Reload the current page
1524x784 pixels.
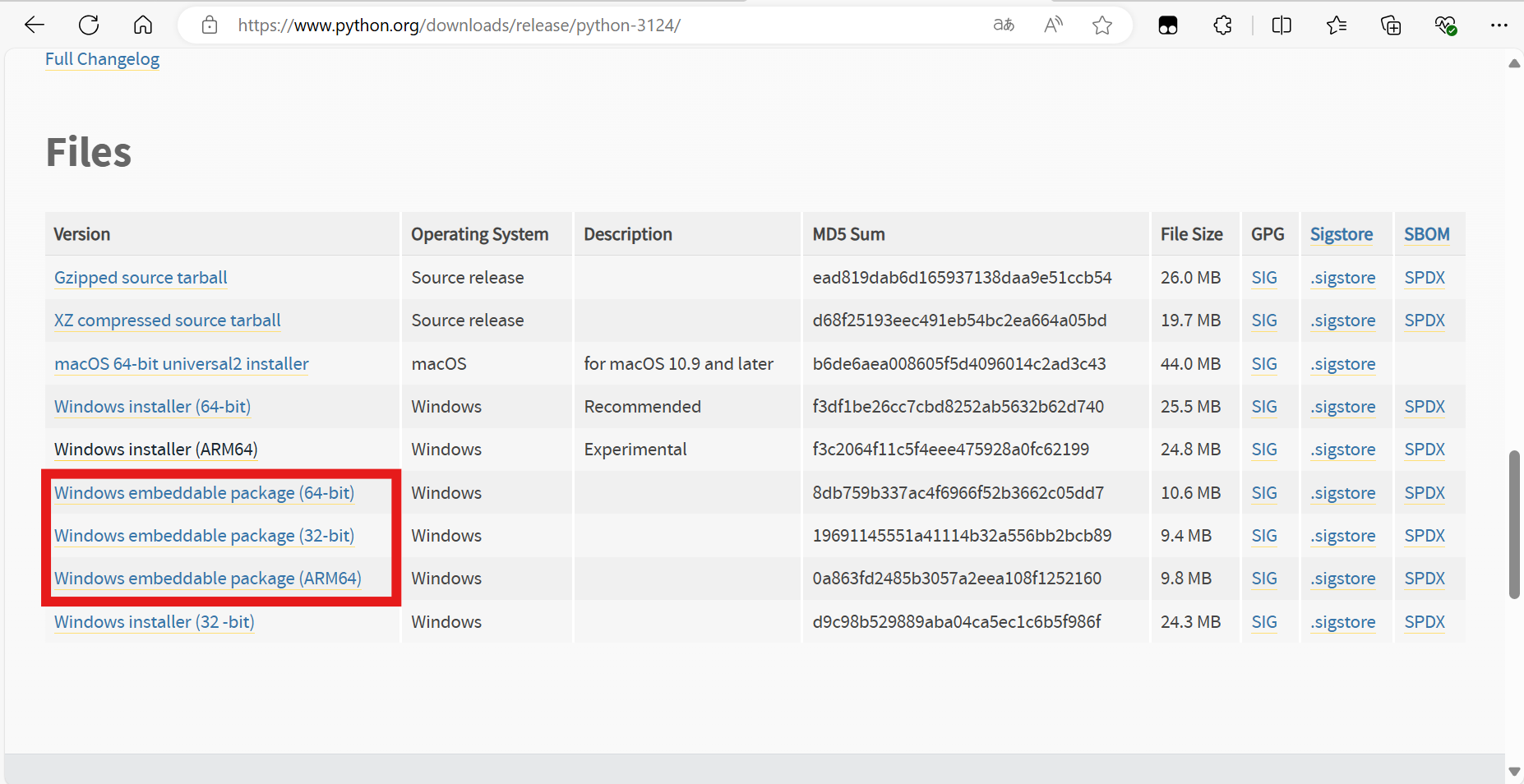tap(89, 25)
